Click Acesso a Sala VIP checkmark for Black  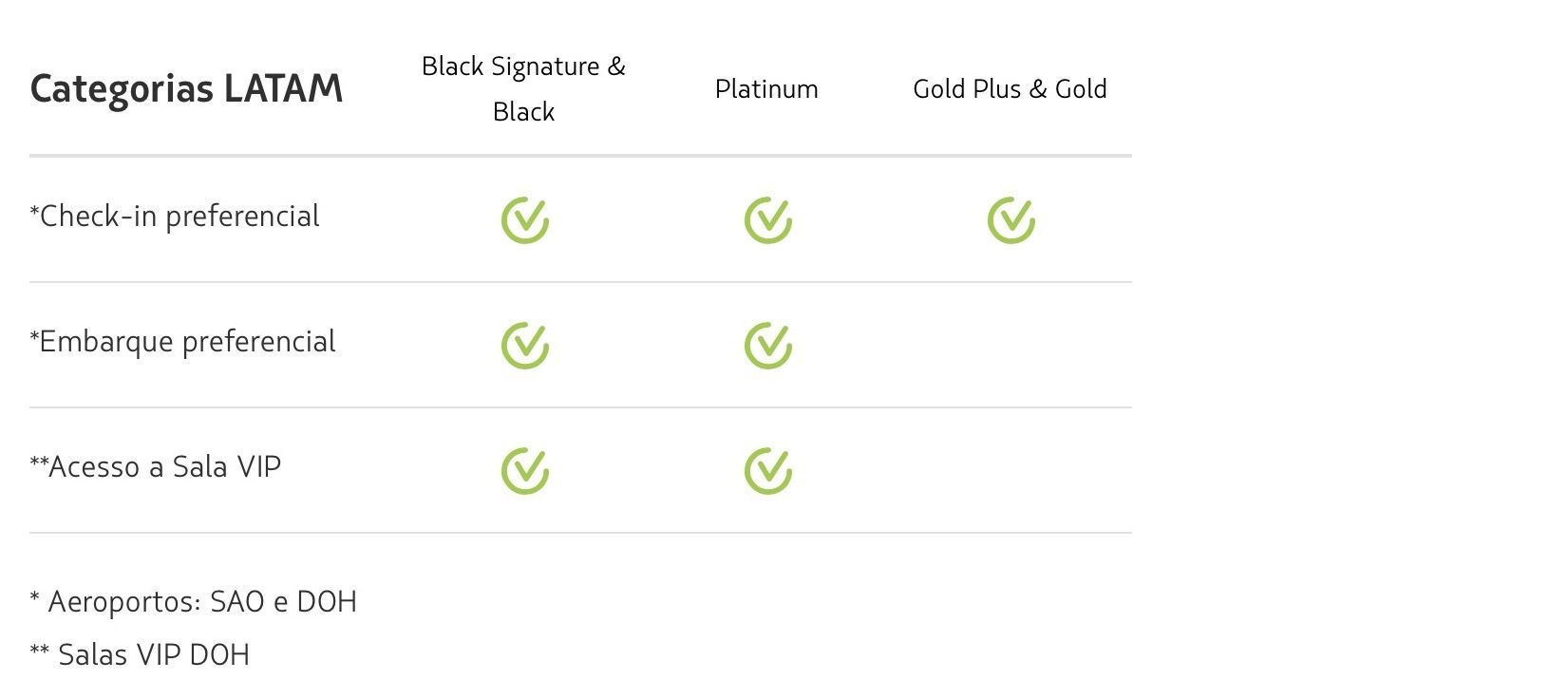click(x=524, y=471)
